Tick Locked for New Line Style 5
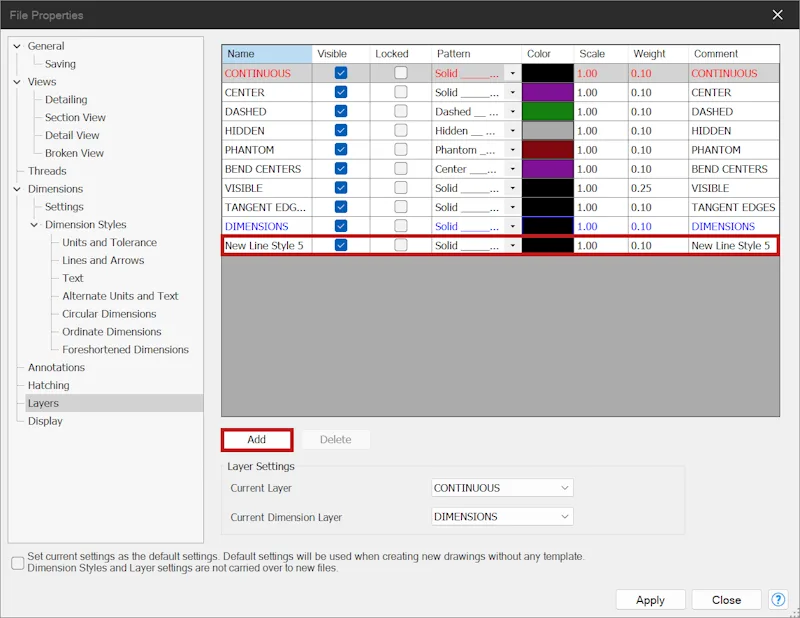The width and height of the screenshot is (800, 618). coord(401,245)
